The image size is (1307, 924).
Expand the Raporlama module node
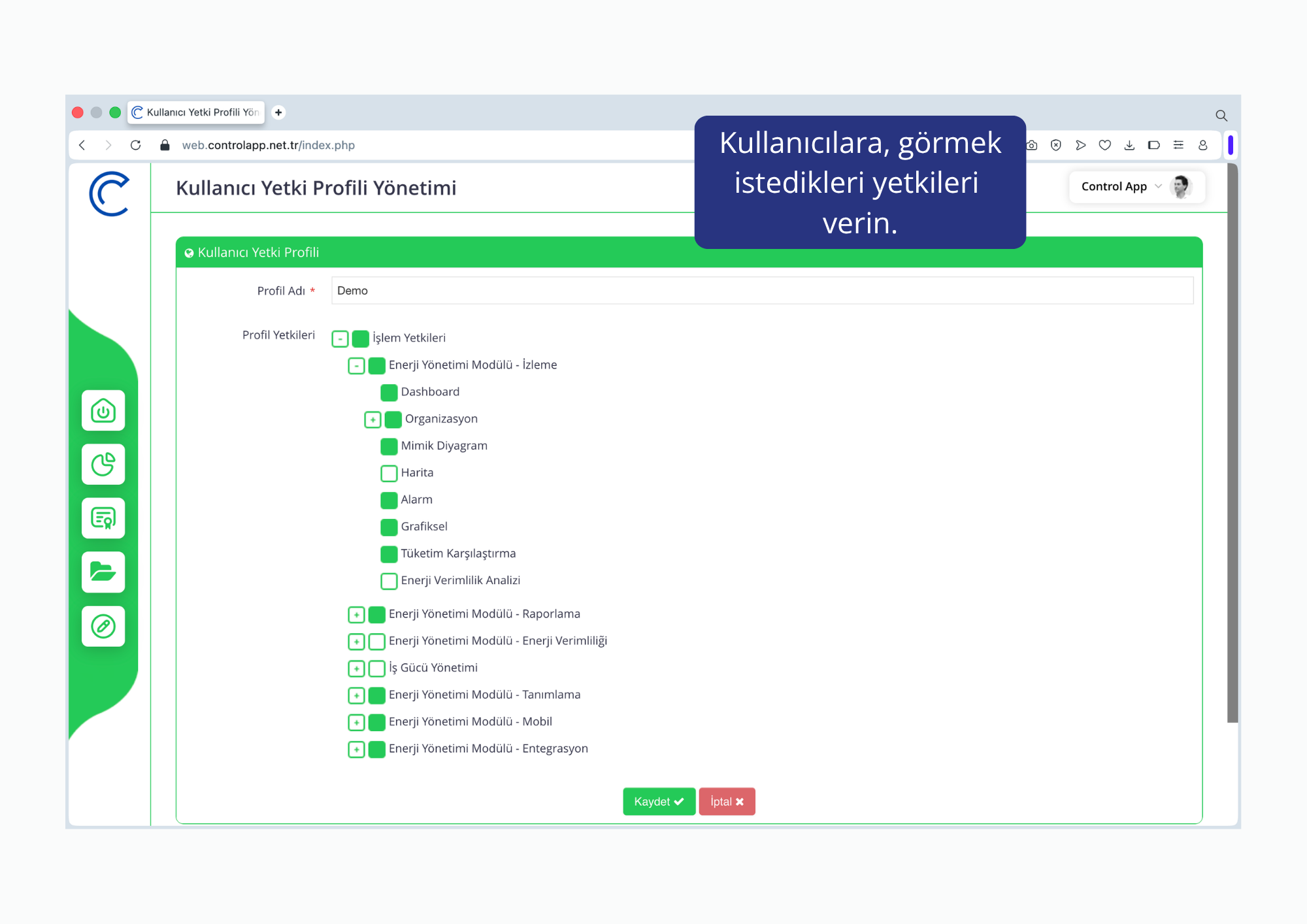pos(356,614)
